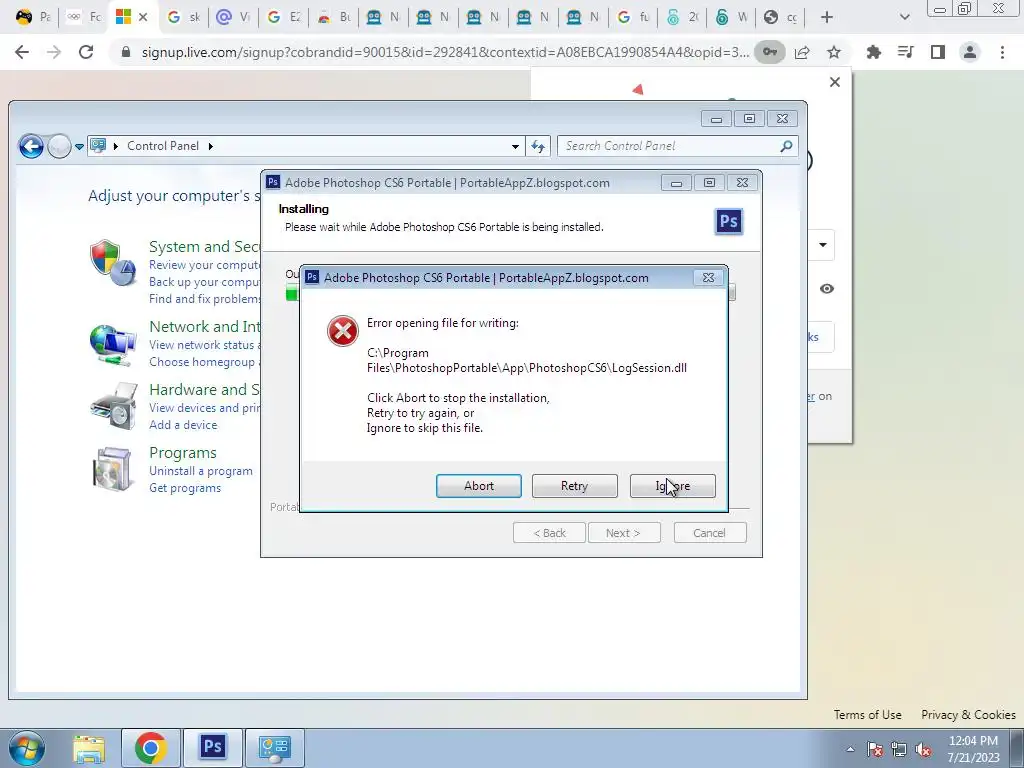Click Back up your computer link
This screenshot has width=1024, height=768.
[204, 282]
